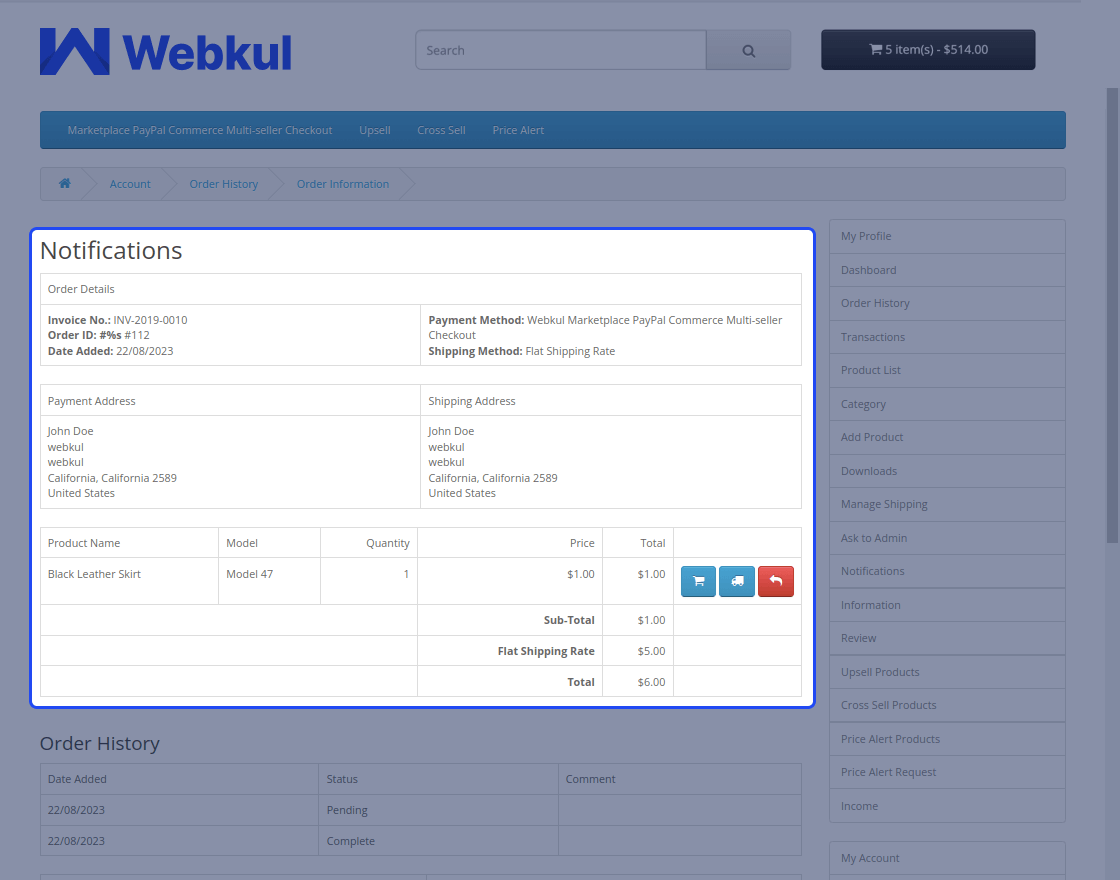Open Category in sidebar

point(947,404)
